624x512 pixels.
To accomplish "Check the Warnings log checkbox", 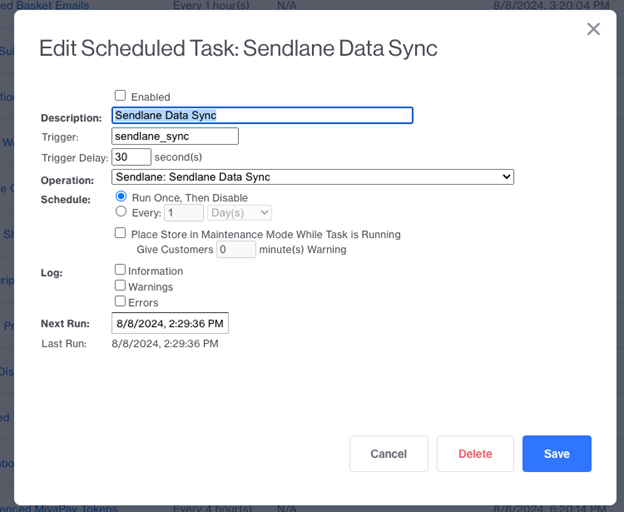I will (120, 285).
